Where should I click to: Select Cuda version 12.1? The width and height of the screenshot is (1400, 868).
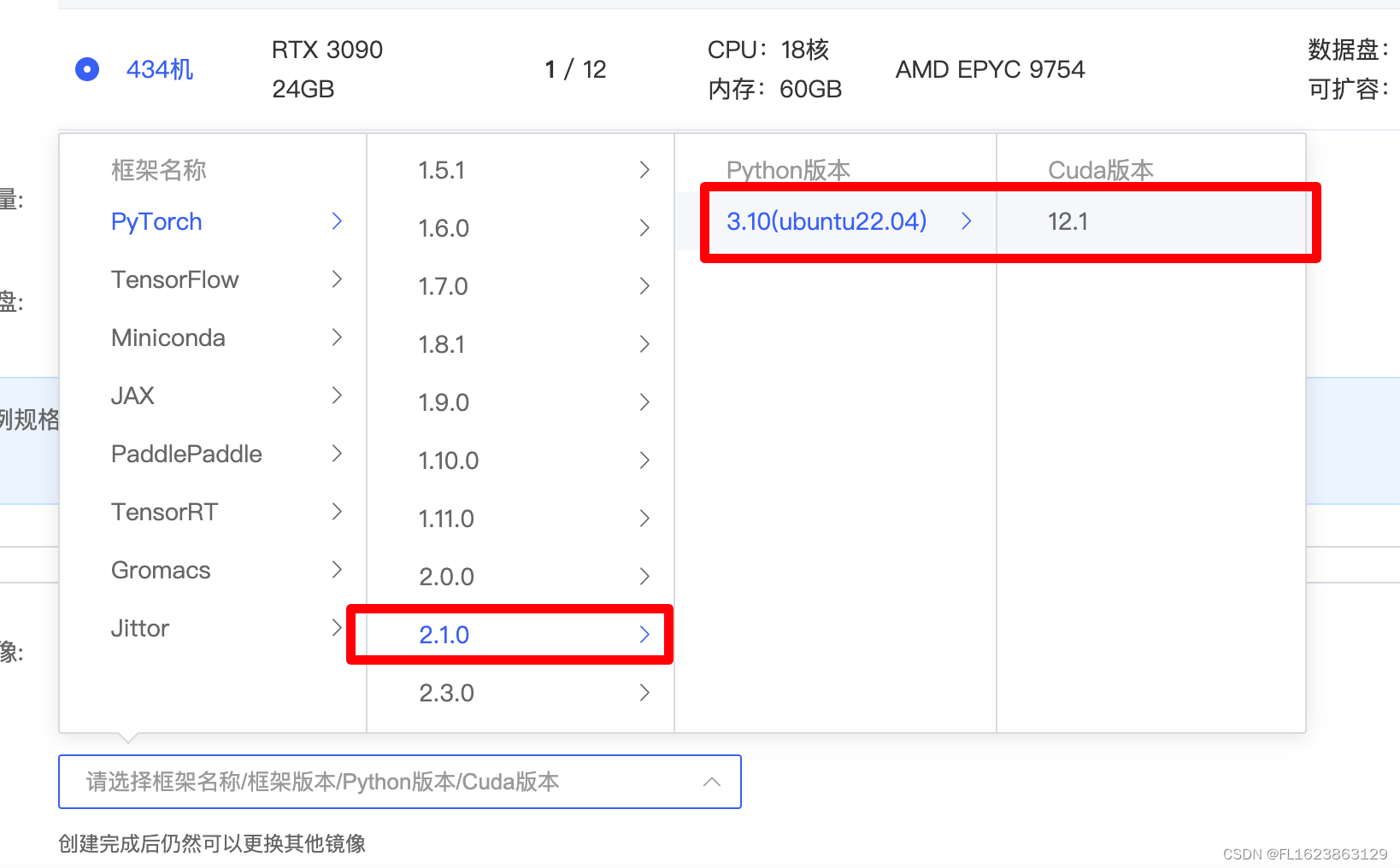click(1068, 221)
